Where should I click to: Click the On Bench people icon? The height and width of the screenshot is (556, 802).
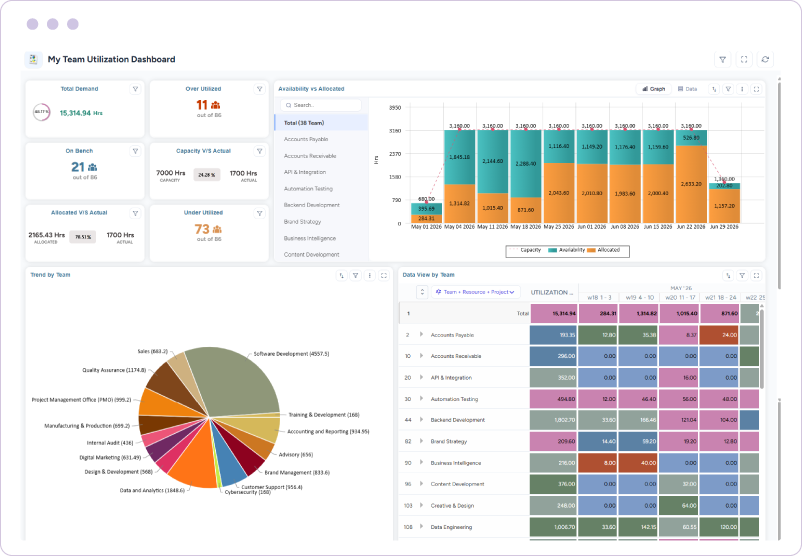(x=93, y=167)
